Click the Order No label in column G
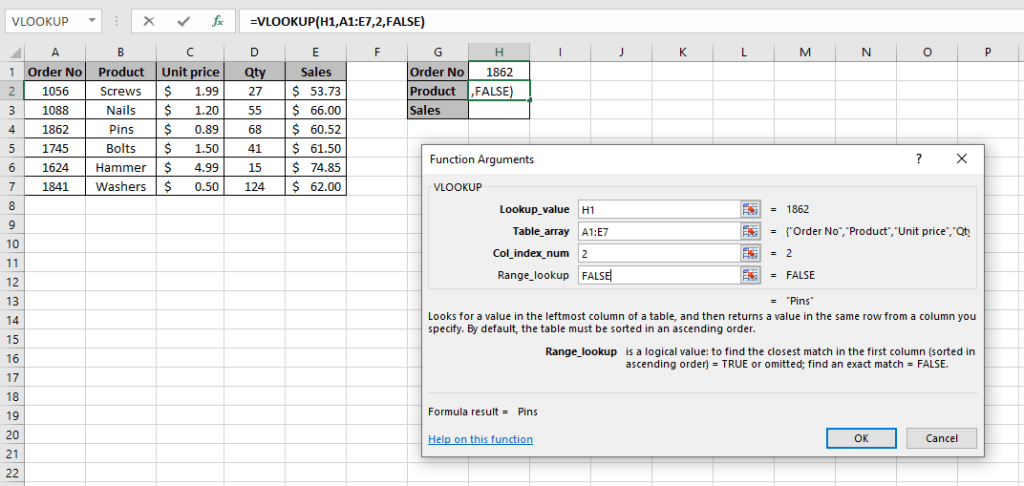 click(438, 72)
